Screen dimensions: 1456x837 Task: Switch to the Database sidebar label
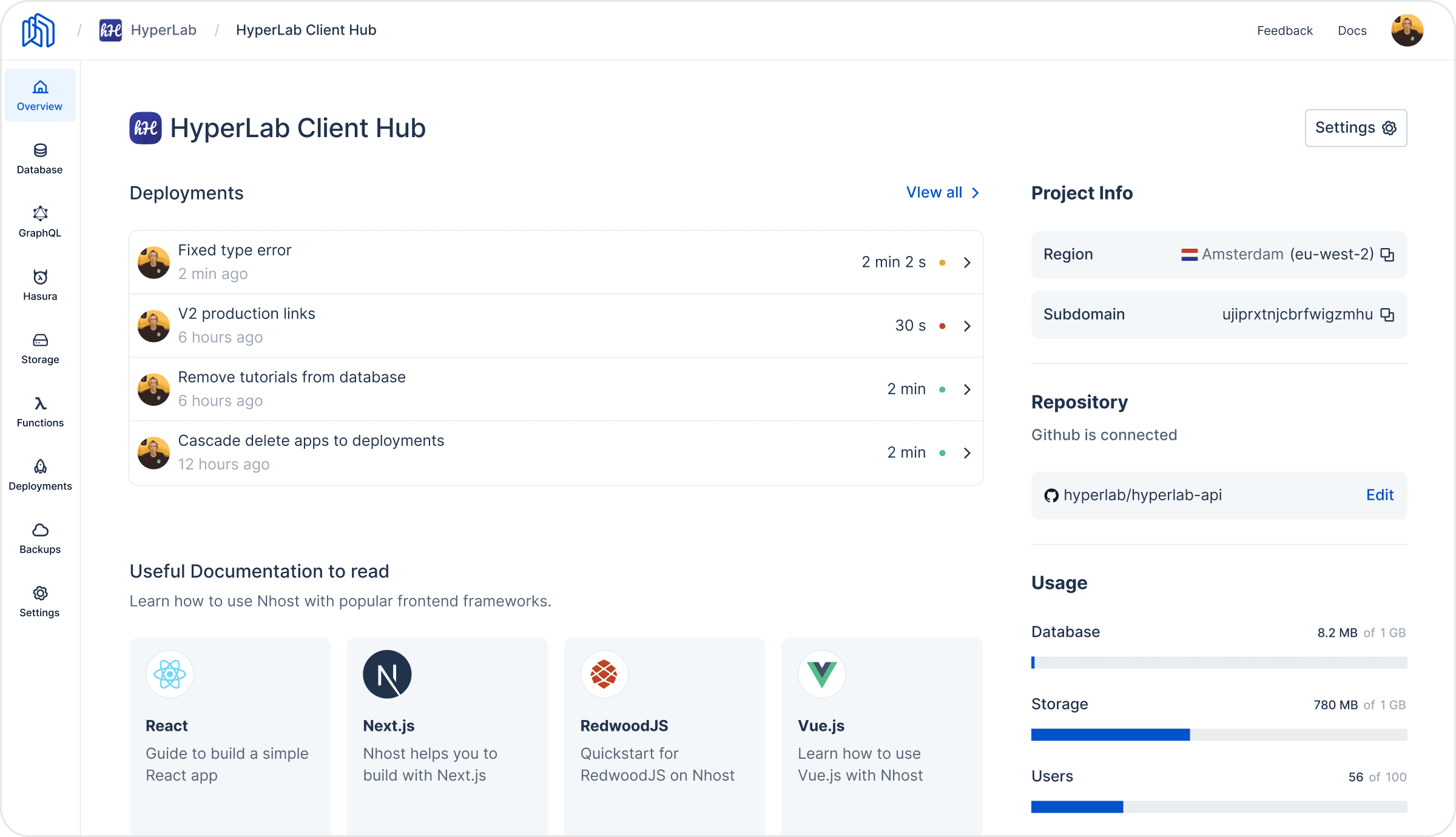coord(39,170)
